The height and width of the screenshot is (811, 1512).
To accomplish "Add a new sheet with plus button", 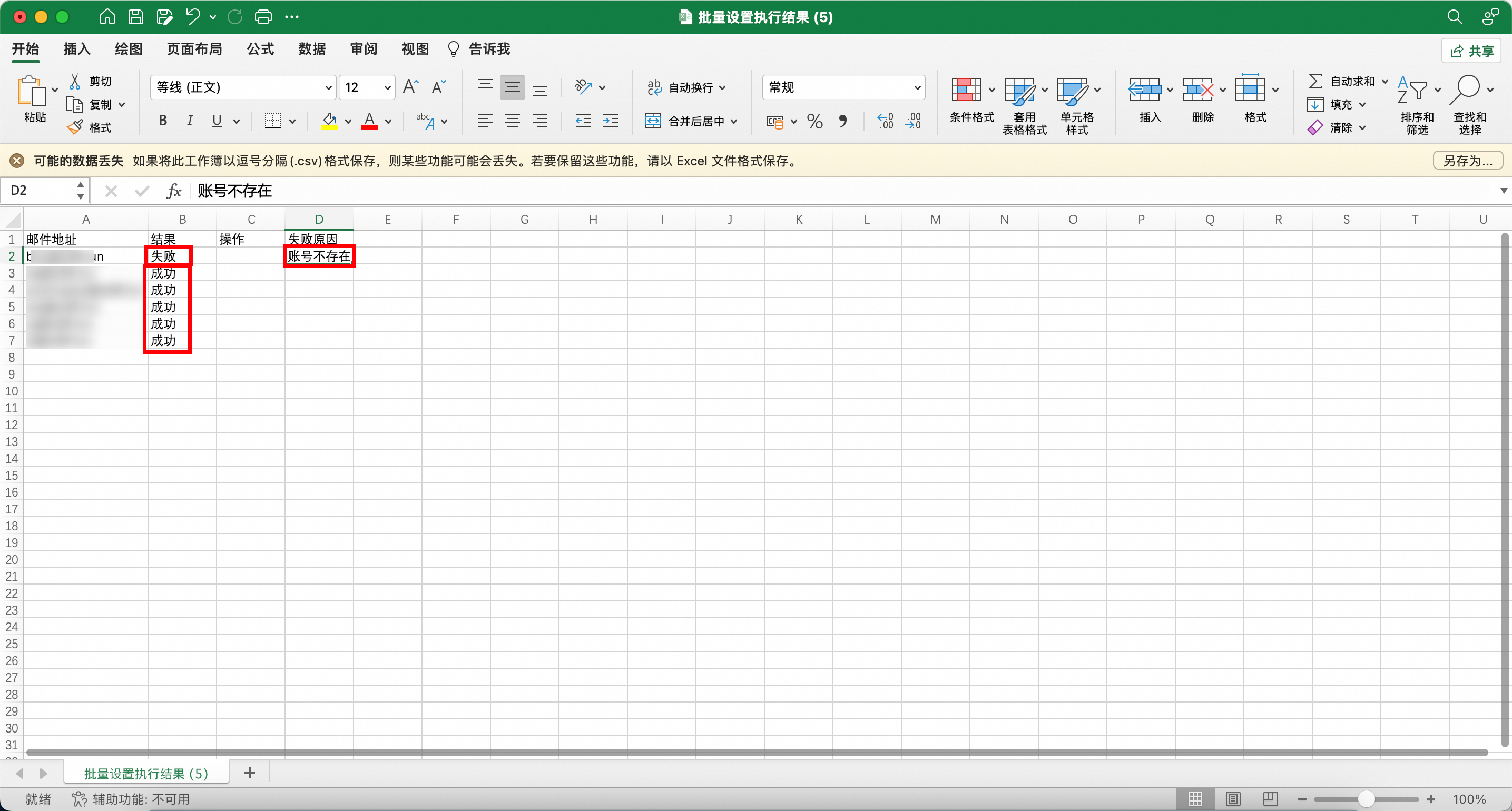I will coord(250,773).
